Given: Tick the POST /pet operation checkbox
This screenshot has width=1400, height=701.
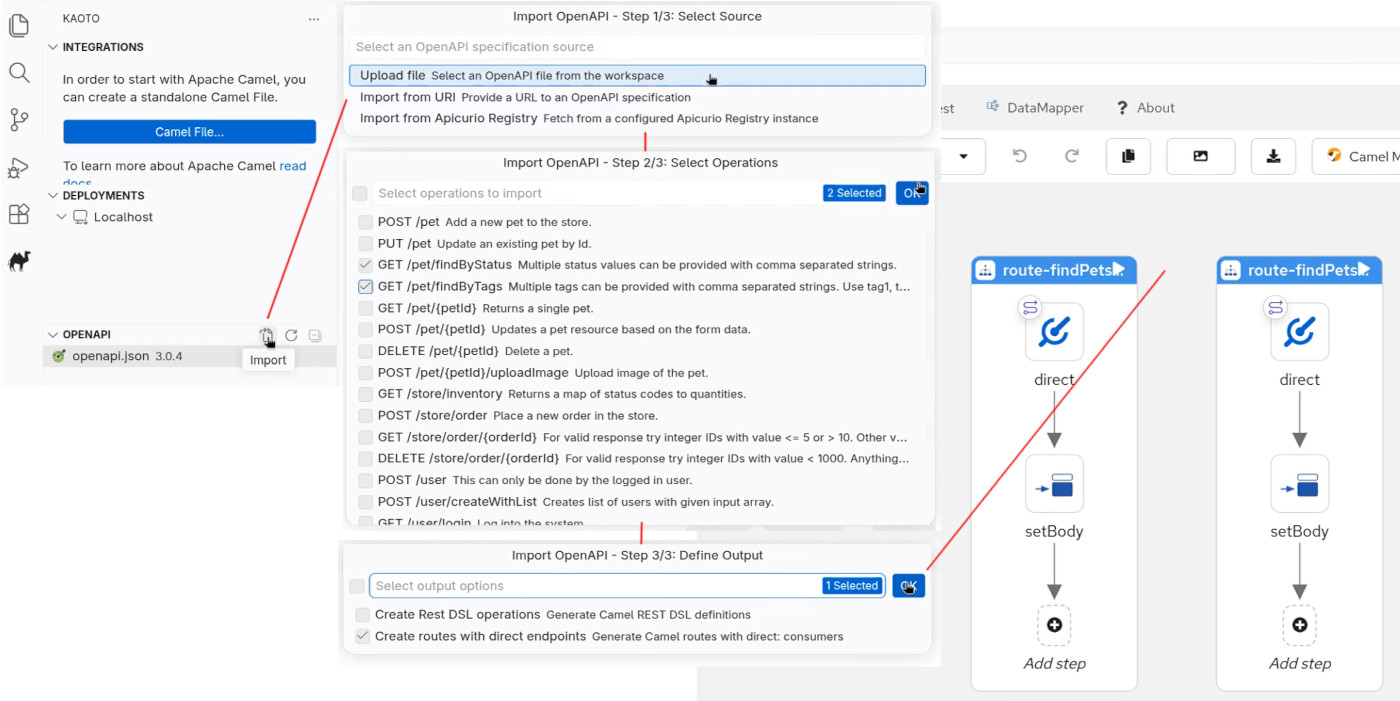Looking at the screenshot, I should (366, 222).
